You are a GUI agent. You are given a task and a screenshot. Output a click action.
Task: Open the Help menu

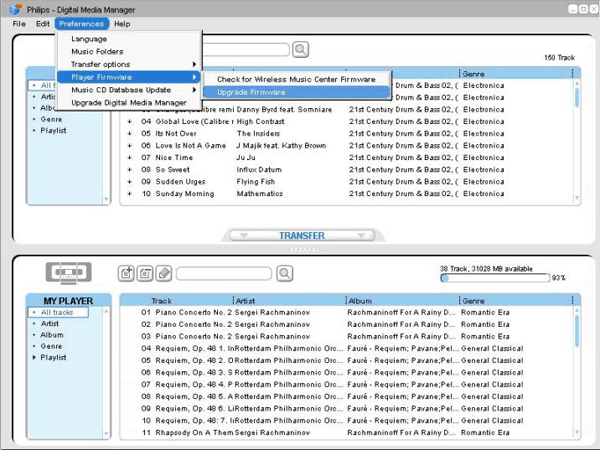pos(122,24)
